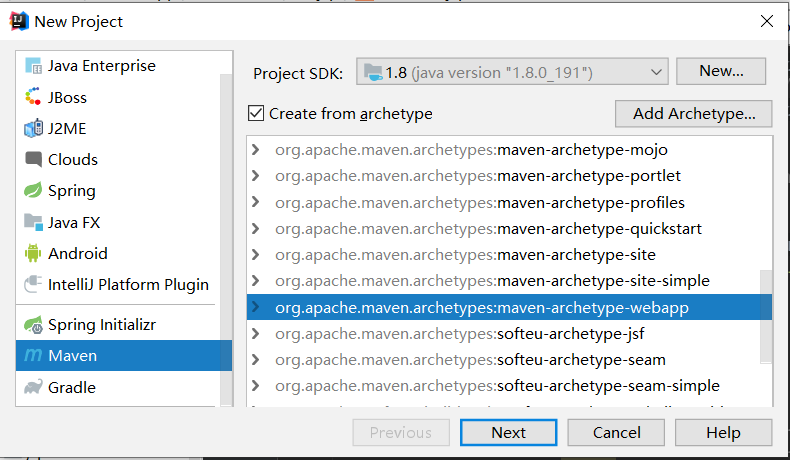Select Java FX project type label

pos(74,222)
